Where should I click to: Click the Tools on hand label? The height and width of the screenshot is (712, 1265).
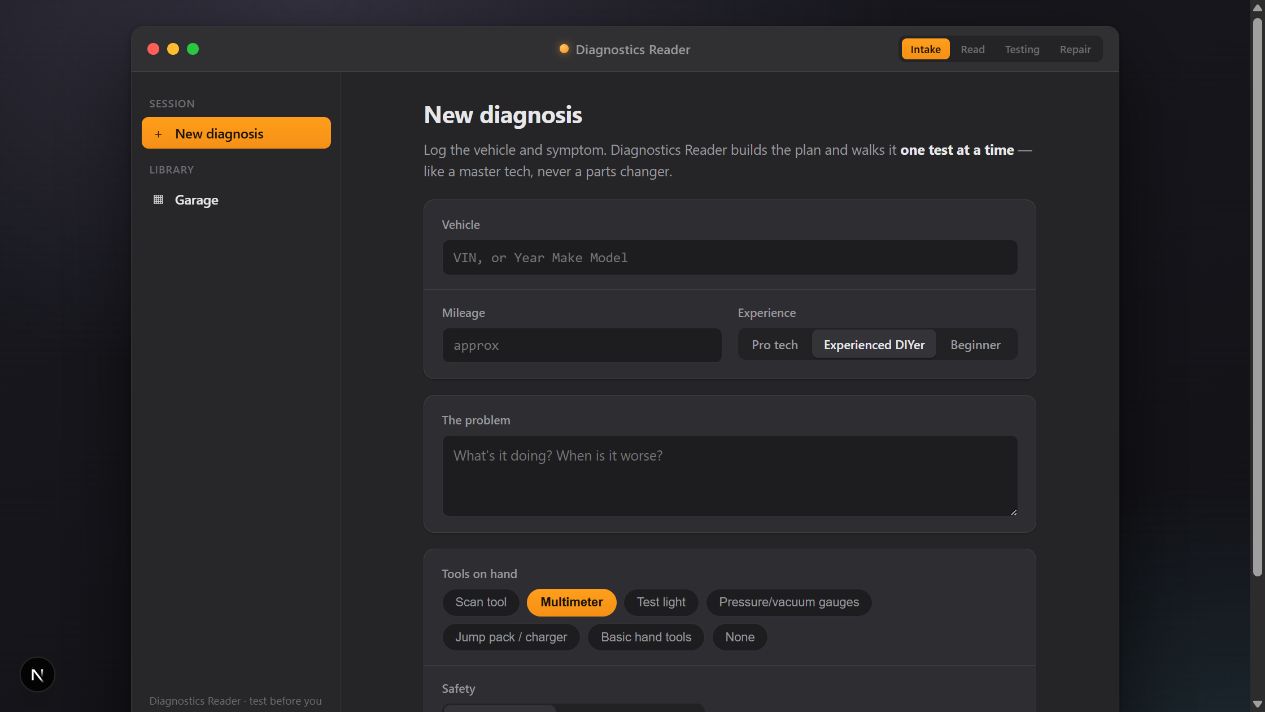click(479, 574)
